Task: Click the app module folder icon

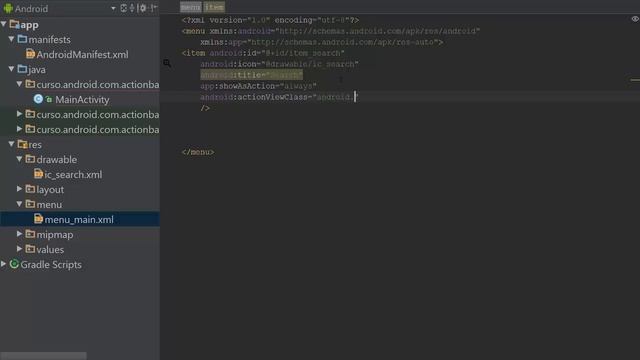Action: coord(14,24)
